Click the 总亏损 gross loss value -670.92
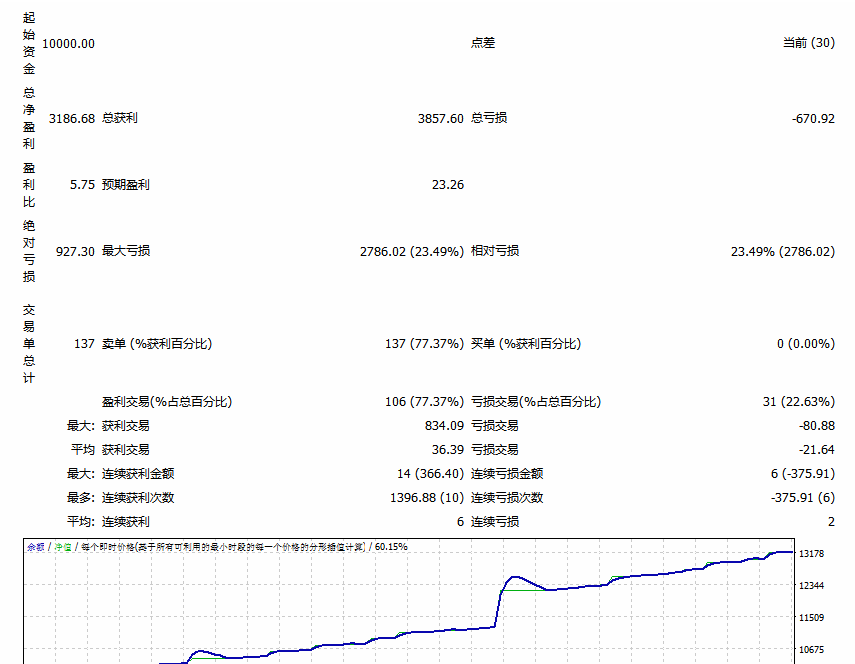Screen dimensions: 855x664 point(812,118)
